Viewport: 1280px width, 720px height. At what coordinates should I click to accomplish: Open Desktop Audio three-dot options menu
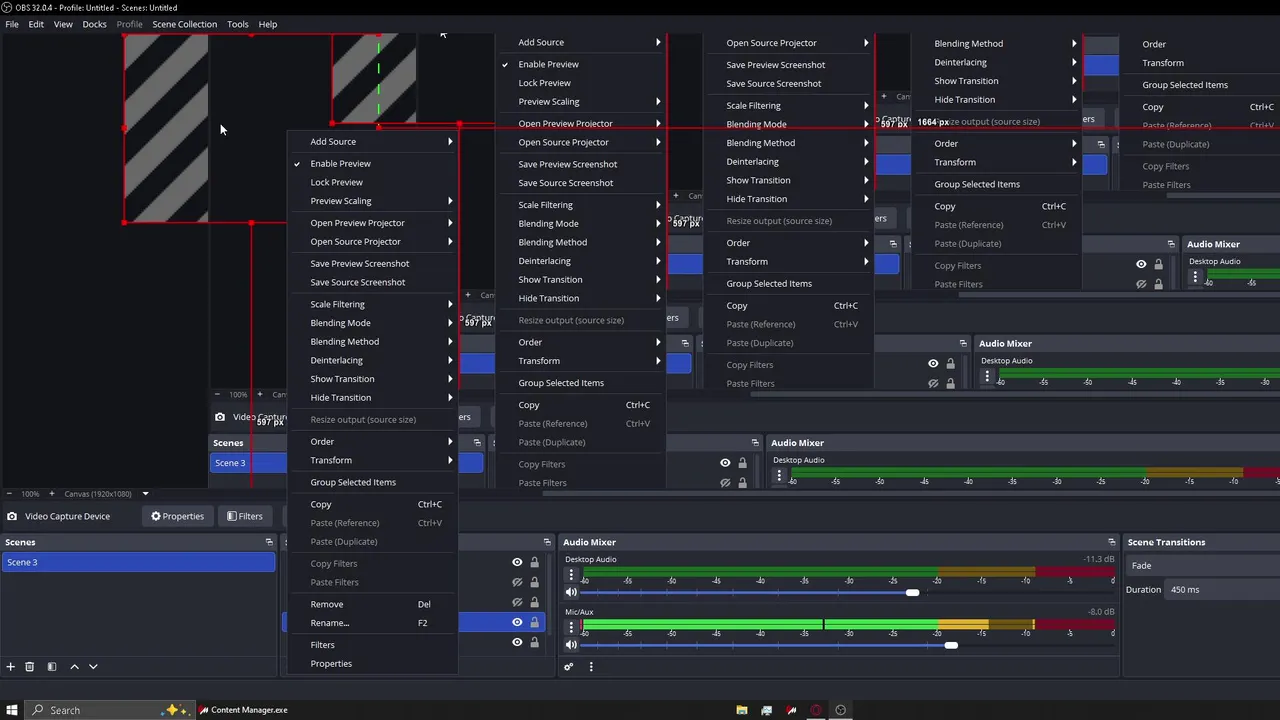point(572,575)
